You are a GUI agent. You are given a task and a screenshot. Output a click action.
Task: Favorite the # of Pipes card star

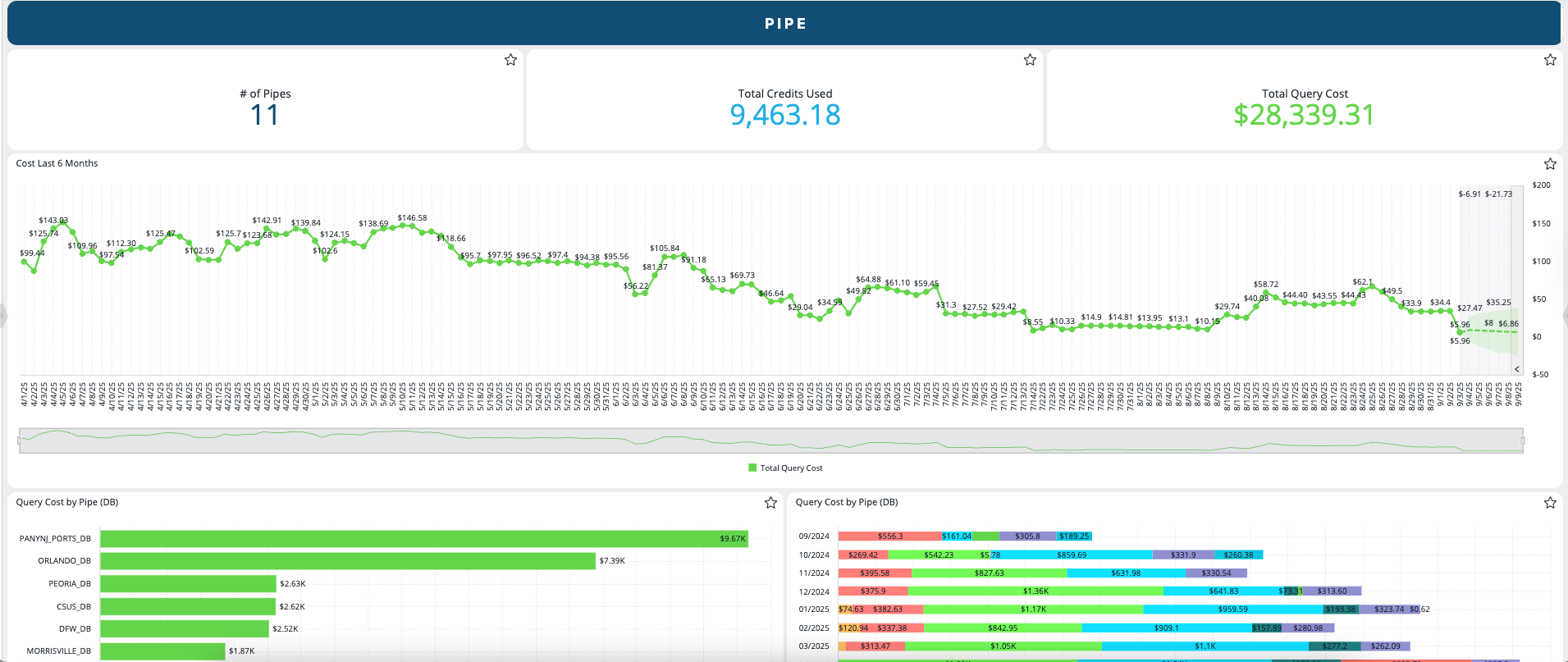(x=510, y=60)
